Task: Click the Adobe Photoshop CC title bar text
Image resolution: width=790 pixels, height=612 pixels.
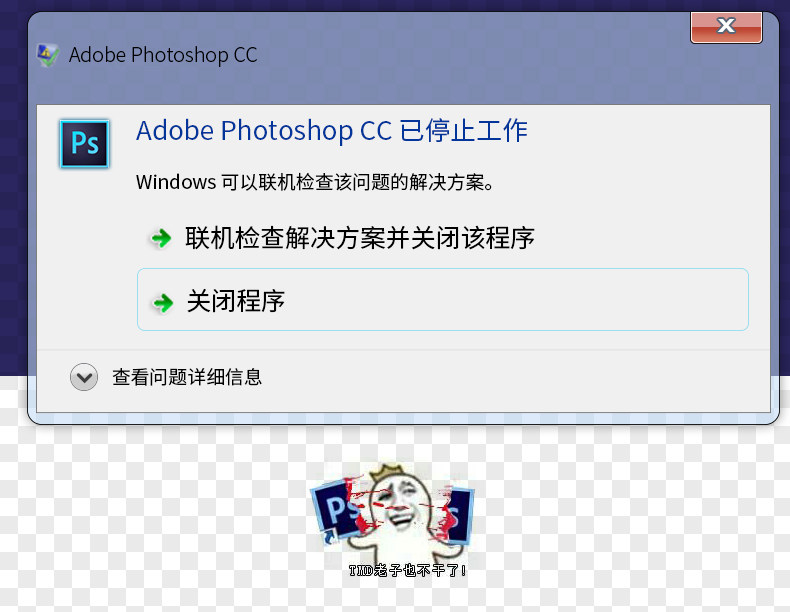Action: 163,55
